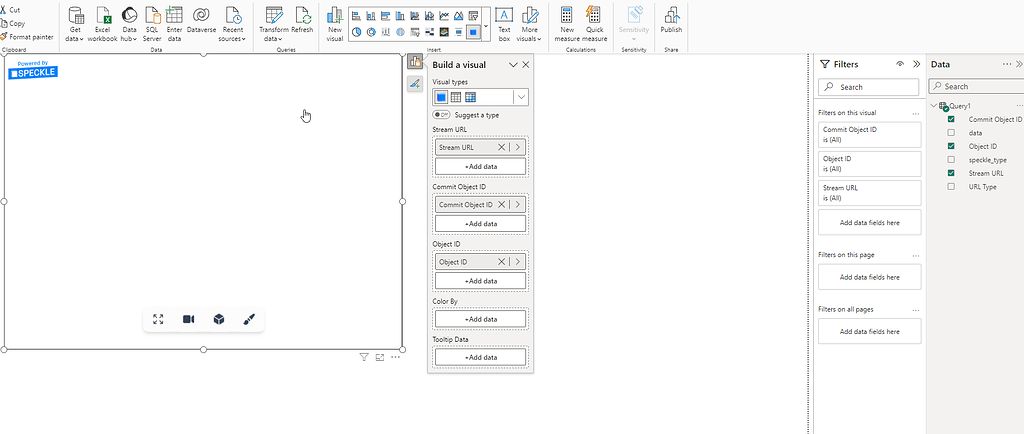Open the Recent sources dropdown
The width and height of the screenshot is (1024, 434).
[233, 23]
